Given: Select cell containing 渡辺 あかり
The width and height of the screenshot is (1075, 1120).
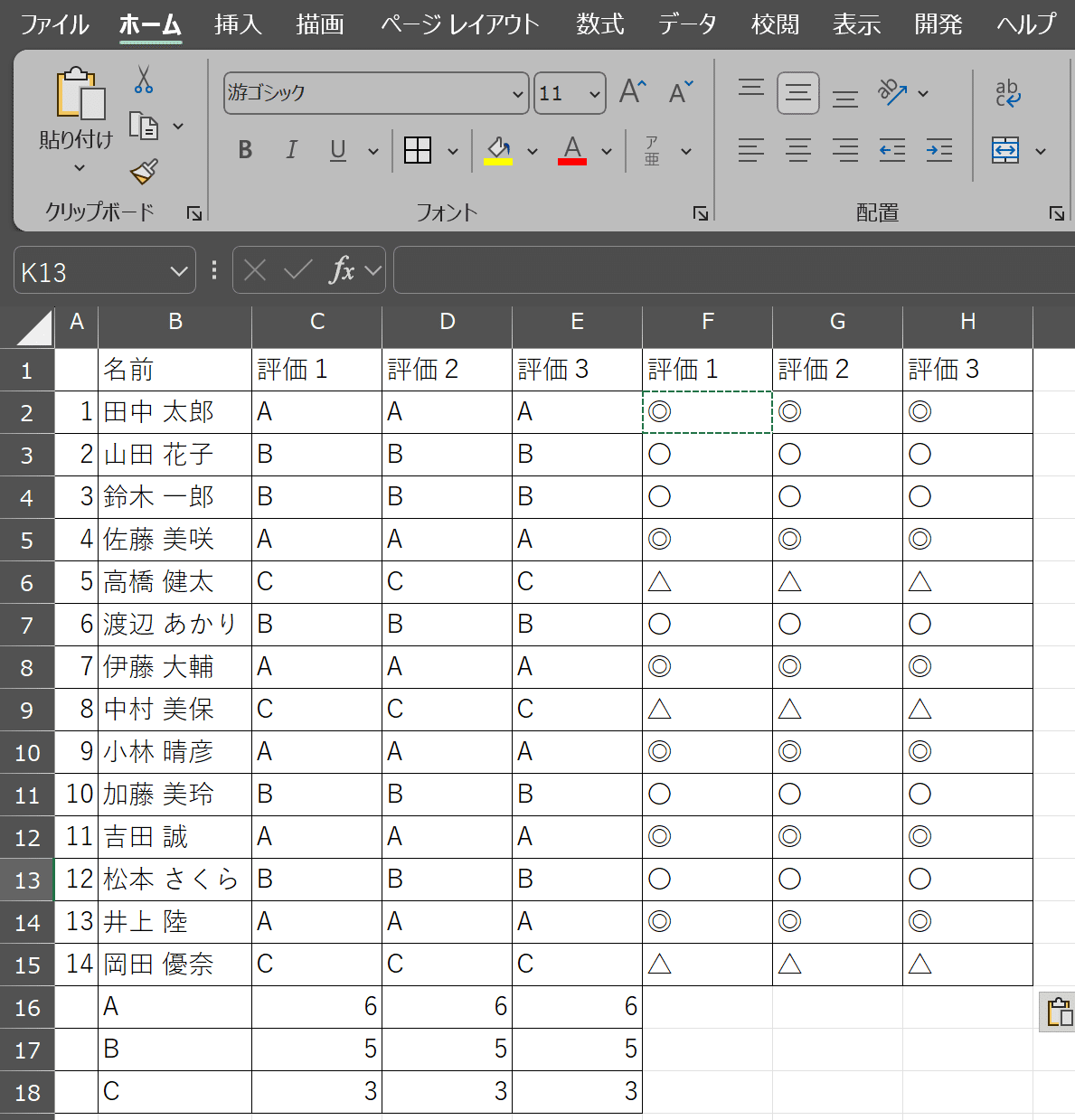Looking at the screenshot, I should [175, 625].
